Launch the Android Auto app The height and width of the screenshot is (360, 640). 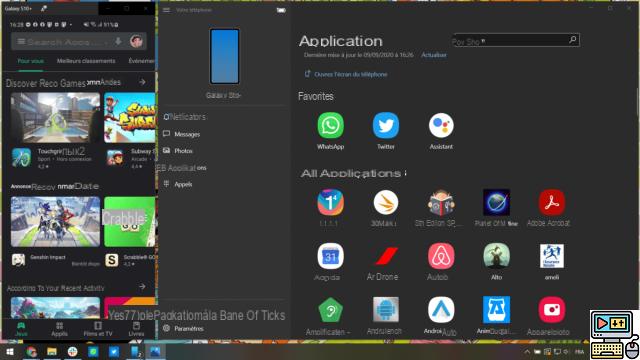tap(441, 310)
